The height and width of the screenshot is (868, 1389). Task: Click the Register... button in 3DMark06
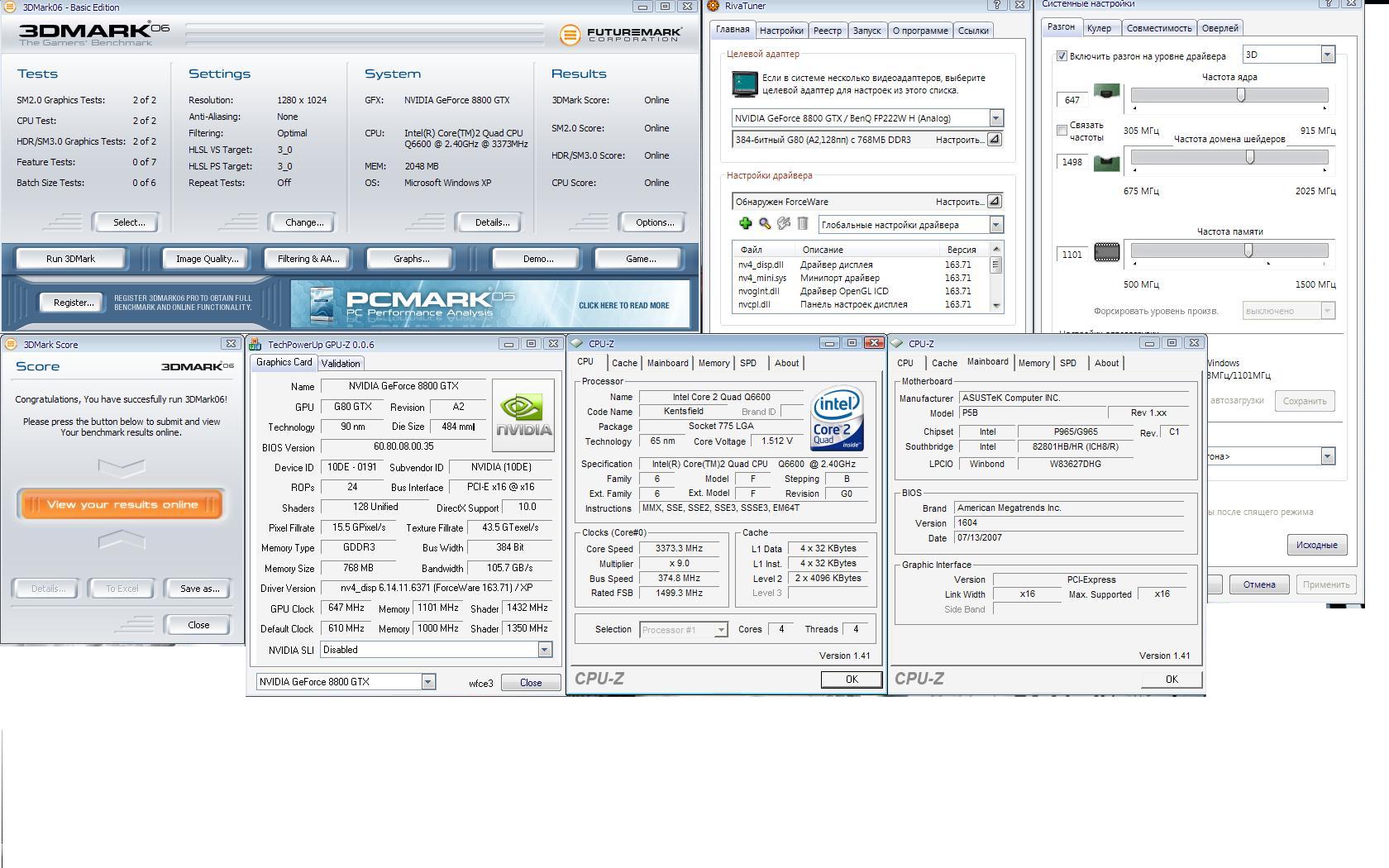point(73,303)
